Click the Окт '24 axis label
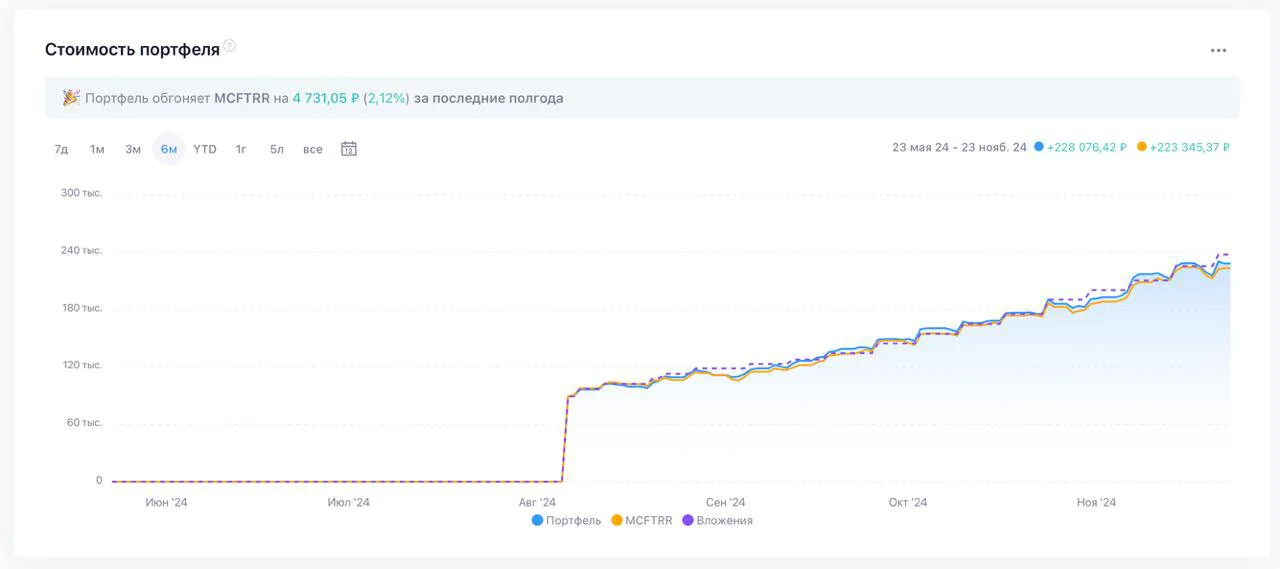 click(908, 502)
